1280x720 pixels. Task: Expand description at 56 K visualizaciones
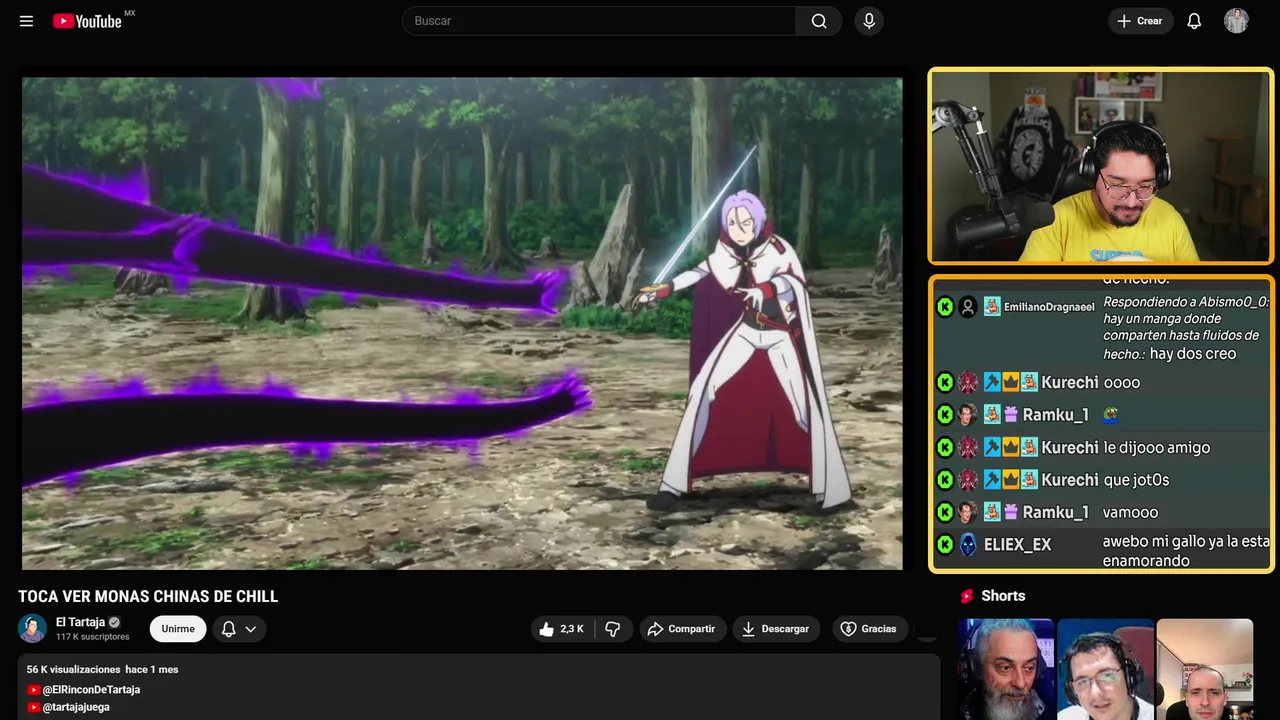pos(102,669)
